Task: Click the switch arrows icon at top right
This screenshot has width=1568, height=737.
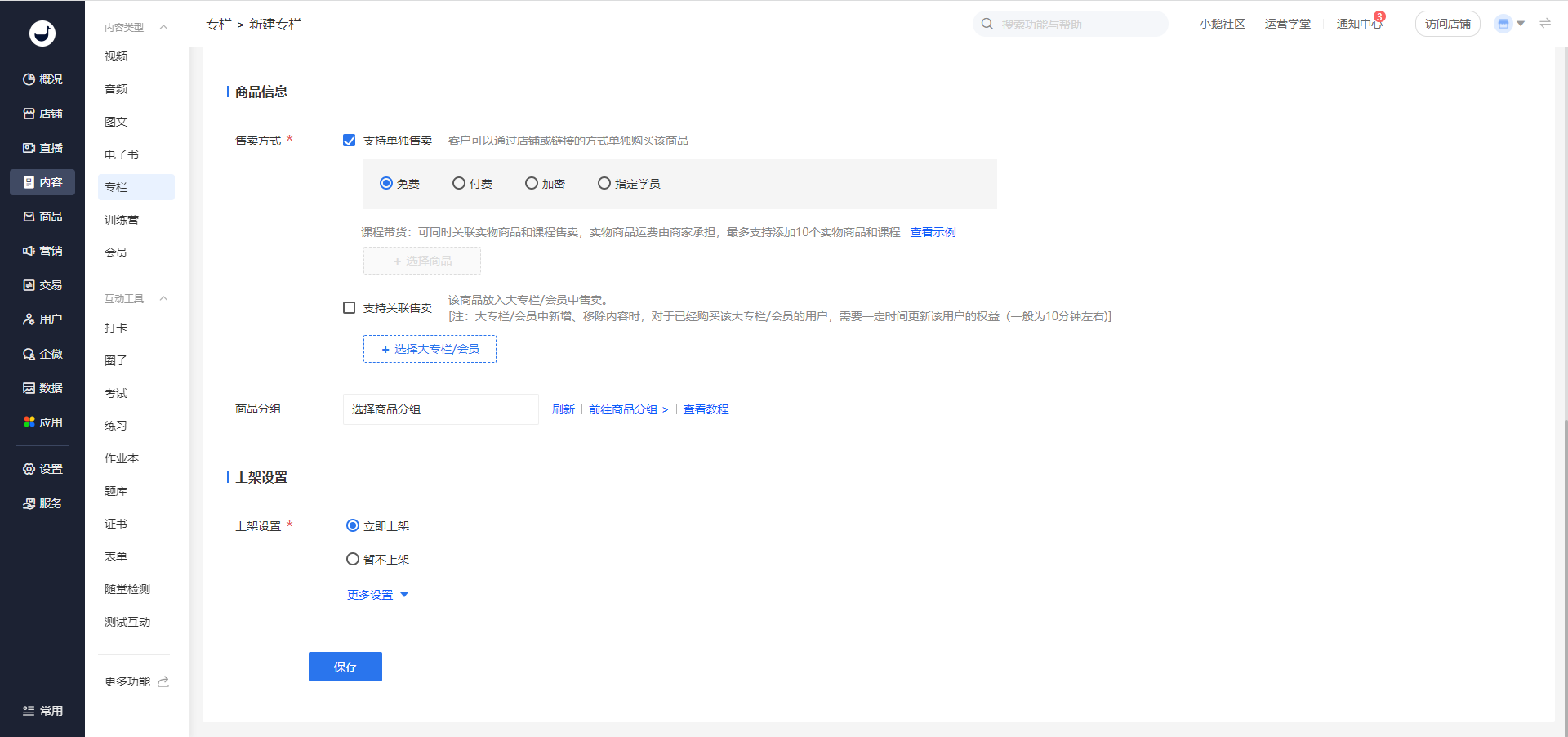Action: pyautogui.click(x=1545, y=24)
